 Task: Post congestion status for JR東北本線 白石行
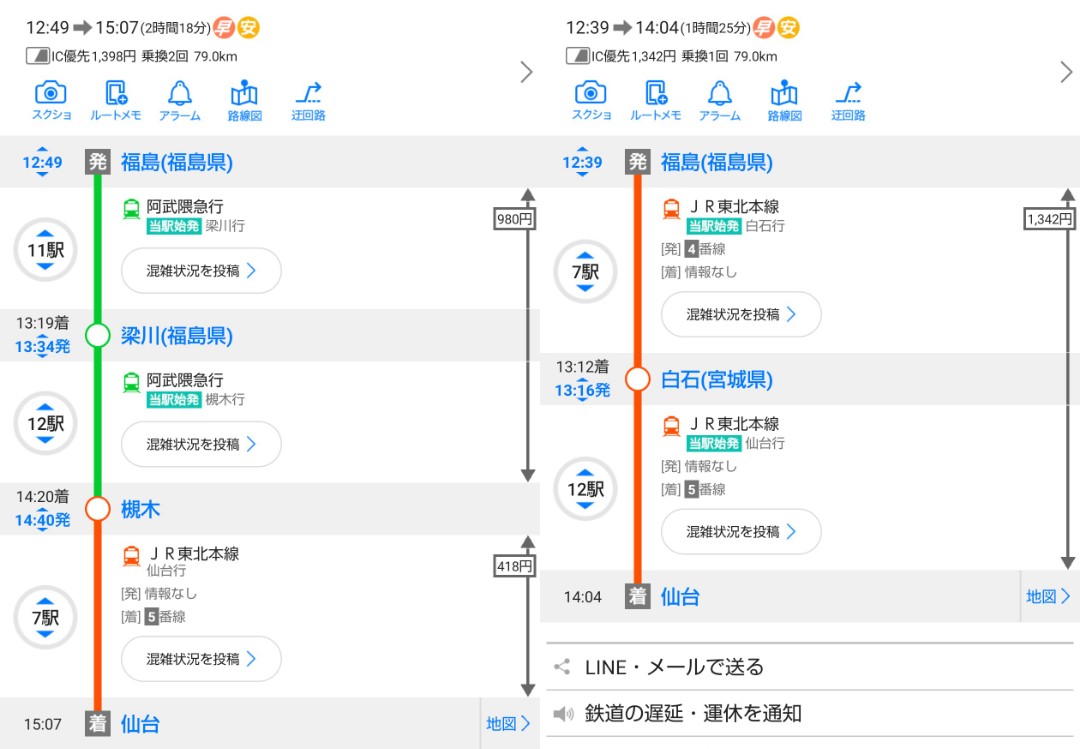point(741,314)
